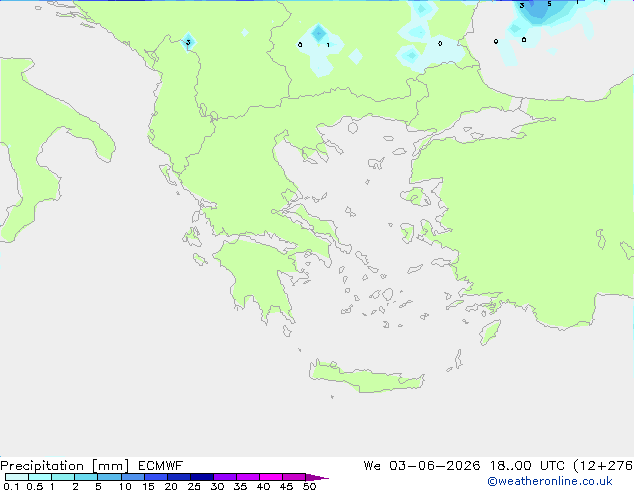Click the 0.1–0.5 mm legend swatch

point(17,477)
